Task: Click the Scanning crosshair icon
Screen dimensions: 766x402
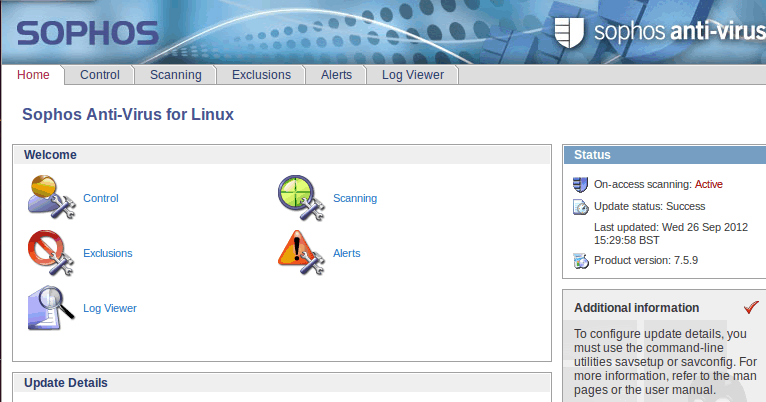Action: pos(301,197)
